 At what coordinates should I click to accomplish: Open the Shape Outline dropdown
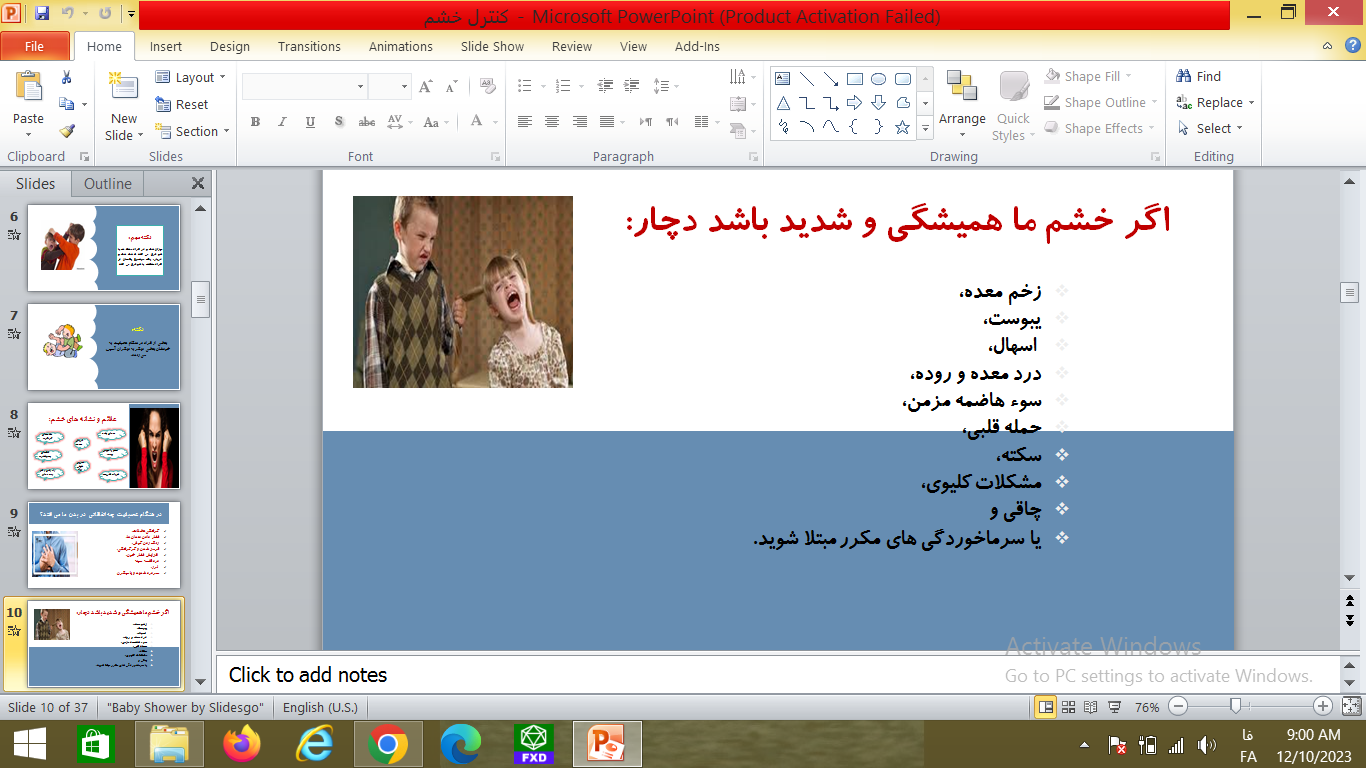[1099, 102]
